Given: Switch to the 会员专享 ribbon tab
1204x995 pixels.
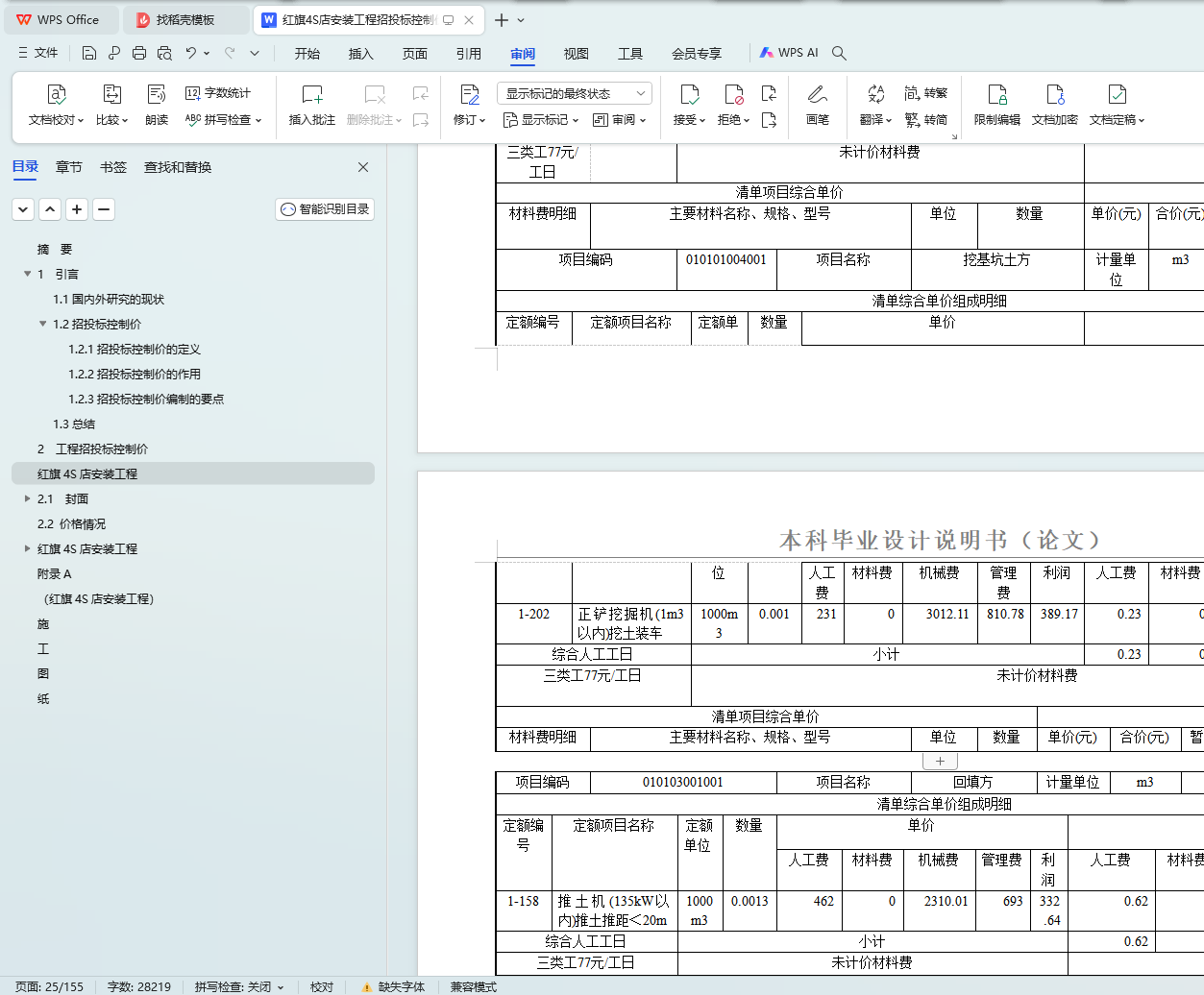Looking at the screenshot, I should [x=697, y=54].
